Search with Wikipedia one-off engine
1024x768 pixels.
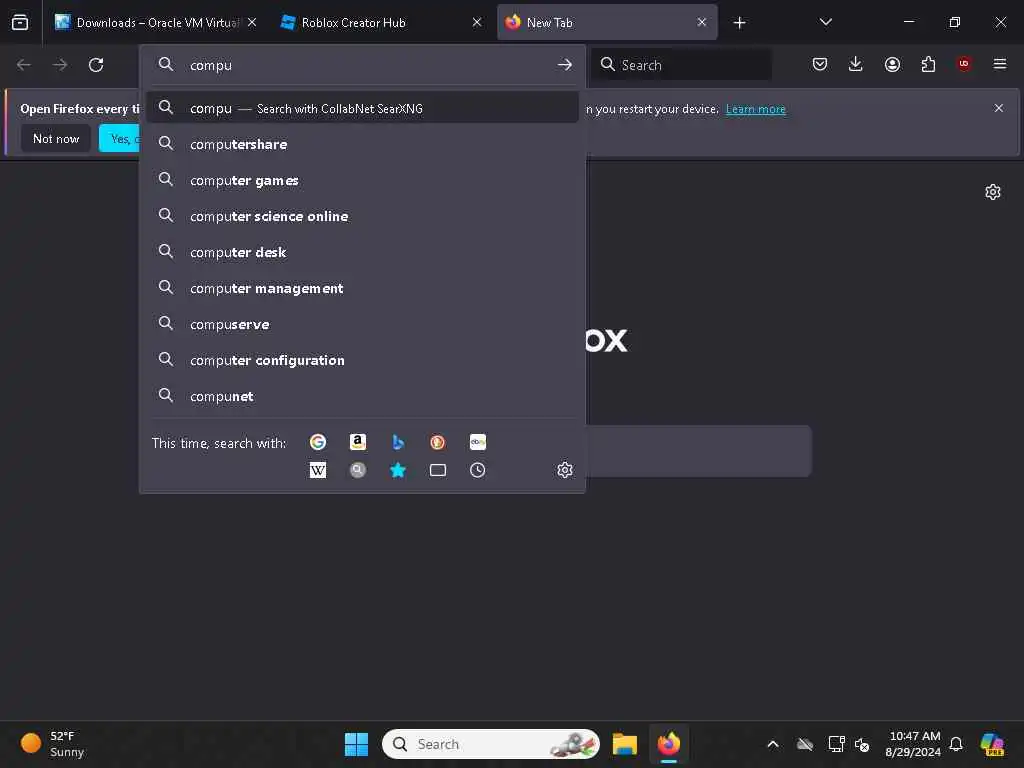318,470
